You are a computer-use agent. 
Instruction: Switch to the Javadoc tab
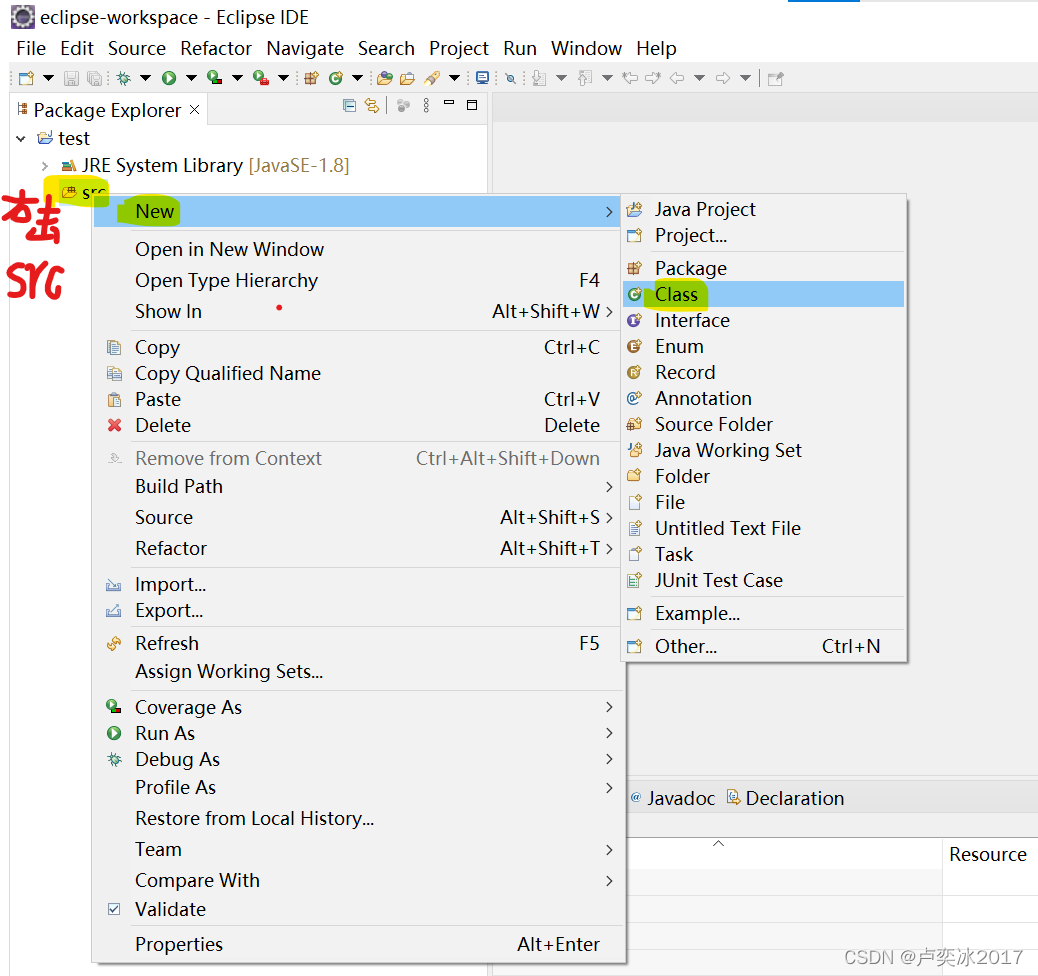coord(673,799)
